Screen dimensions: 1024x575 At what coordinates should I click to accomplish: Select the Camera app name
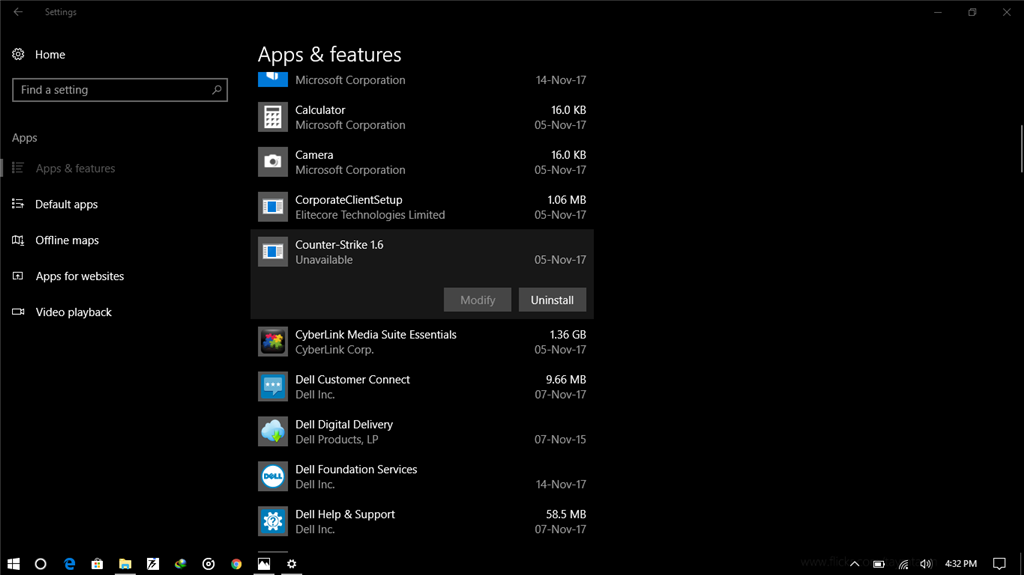click(x=314, y=155)
